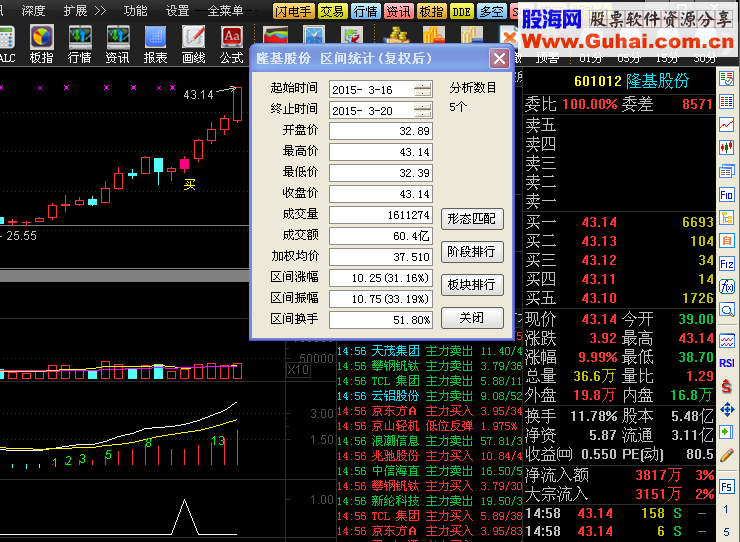Click the stock code 601012 隆基股份 header
This screenshot has height=542, width=740.
(x=631, y=81)
